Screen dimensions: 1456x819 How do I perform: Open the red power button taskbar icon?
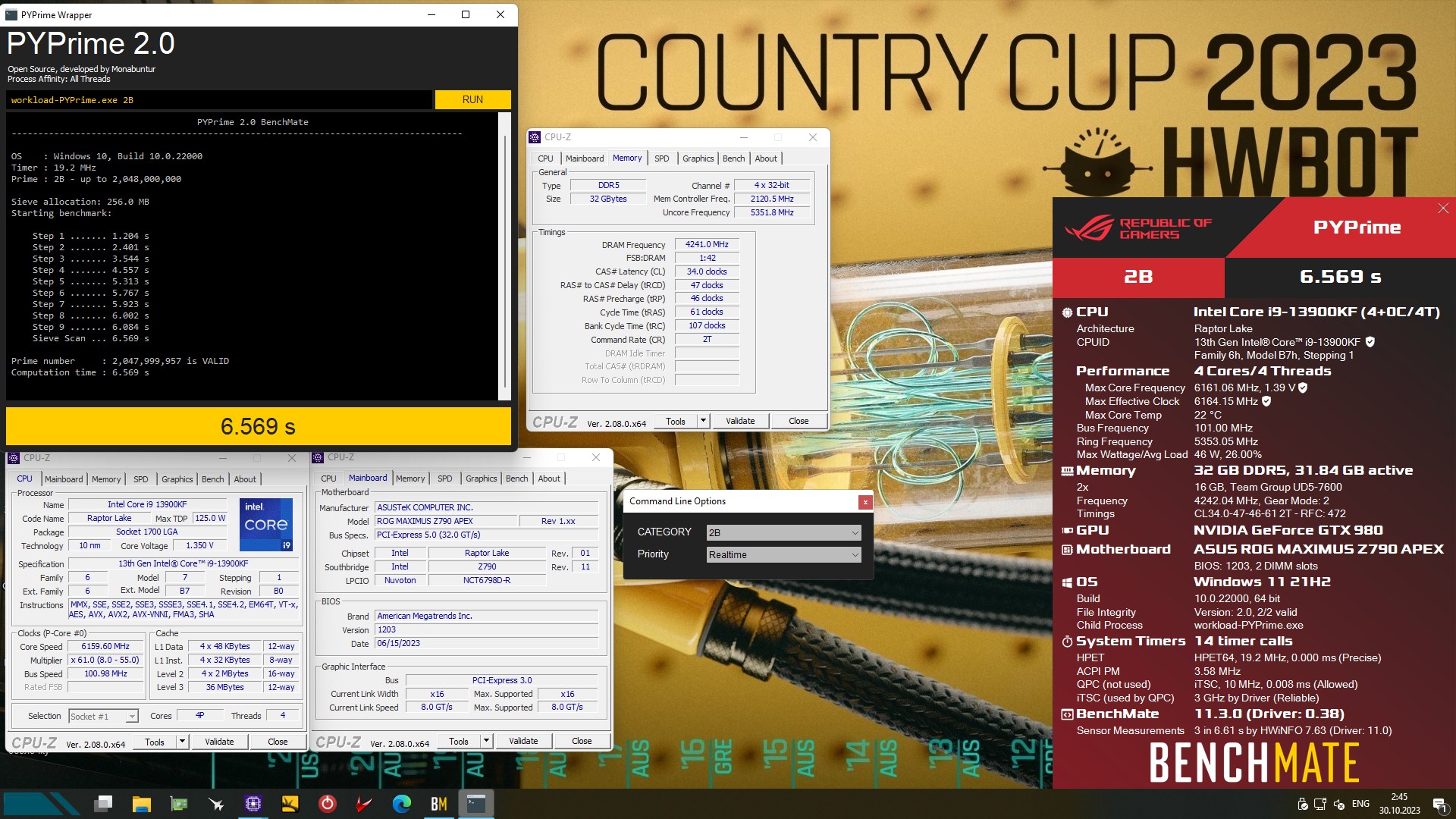328,803
